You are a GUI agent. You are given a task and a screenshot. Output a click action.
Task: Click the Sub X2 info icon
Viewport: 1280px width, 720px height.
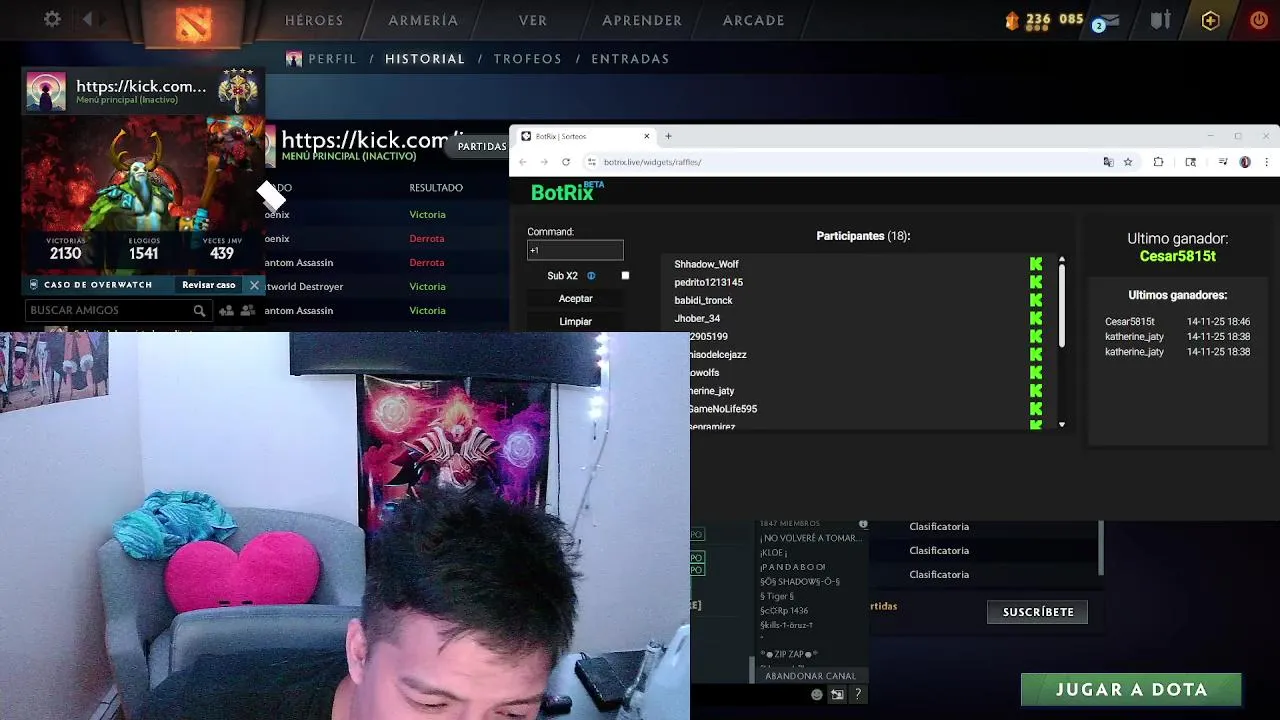point(591,276)
